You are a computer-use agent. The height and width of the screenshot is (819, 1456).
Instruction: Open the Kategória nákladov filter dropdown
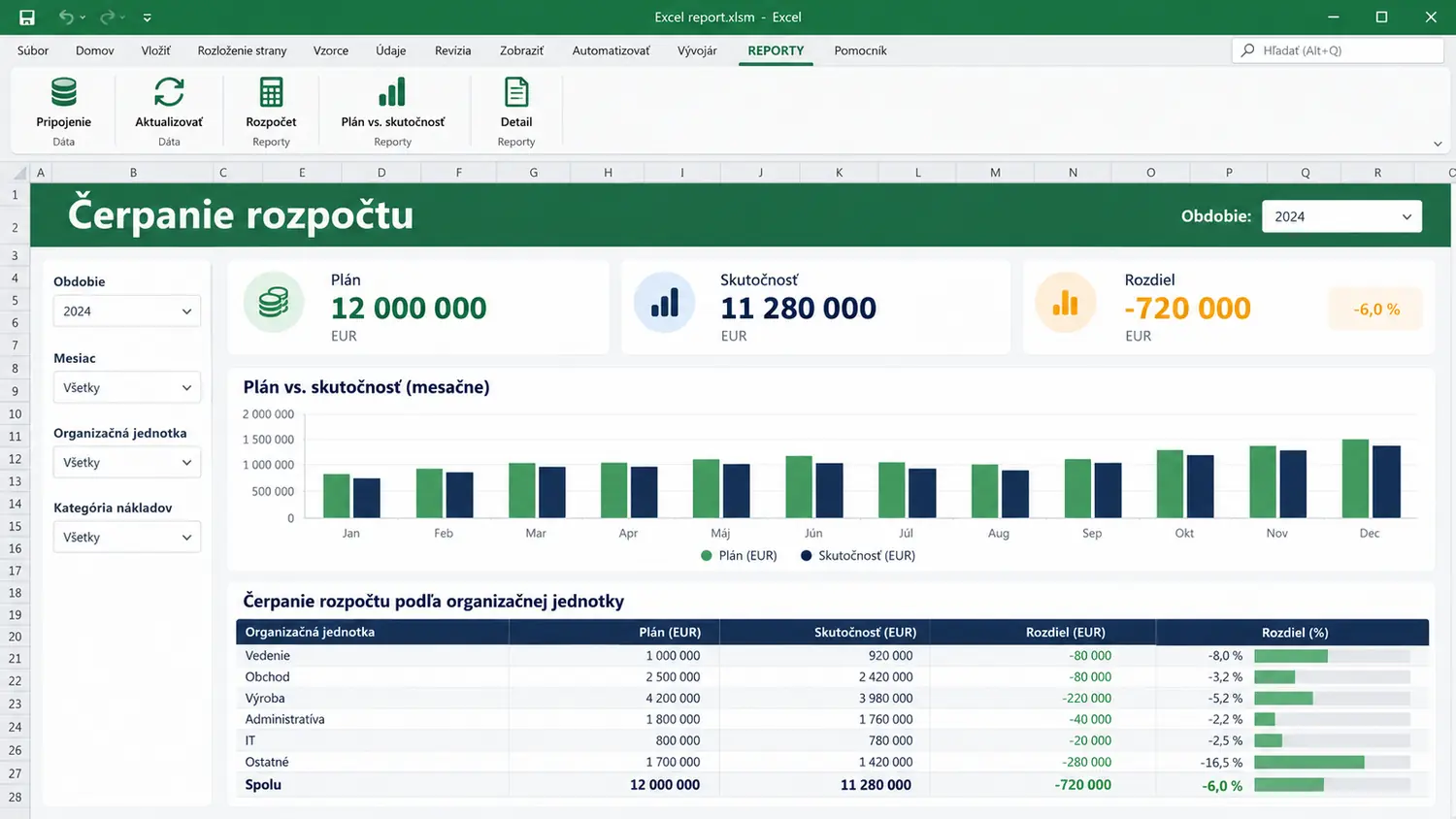click(127, 537)
